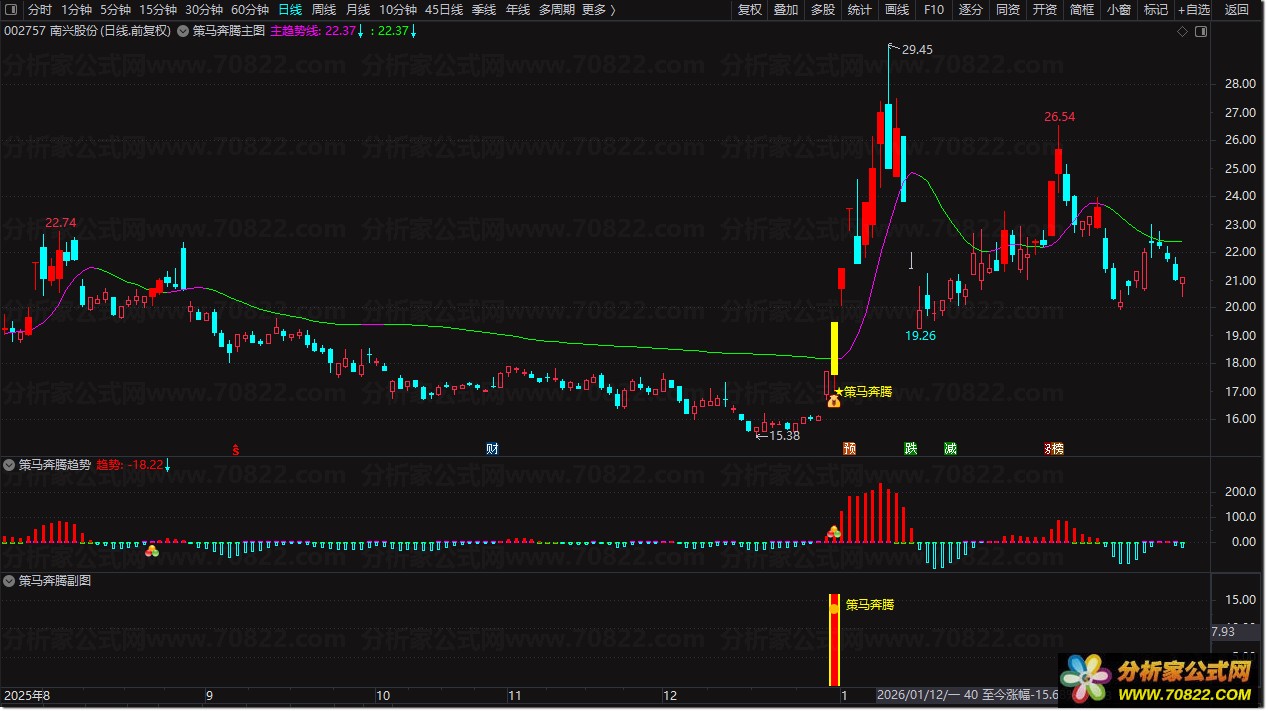
Task: Switch to the 15分钟 tab
Action: (158, 9)
